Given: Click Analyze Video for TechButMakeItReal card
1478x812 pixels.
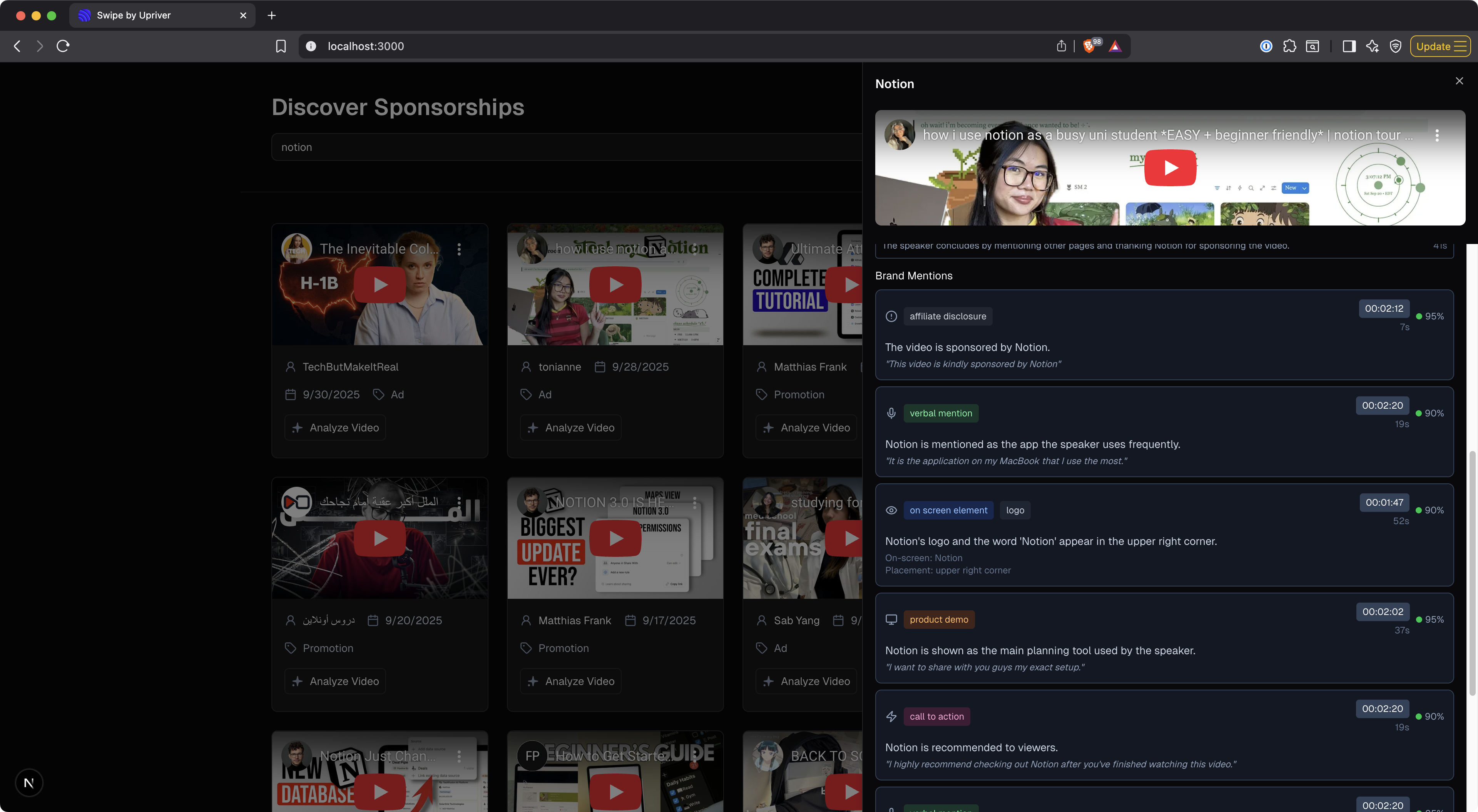Looking at the screenshot, I should (x=336, y=428).
